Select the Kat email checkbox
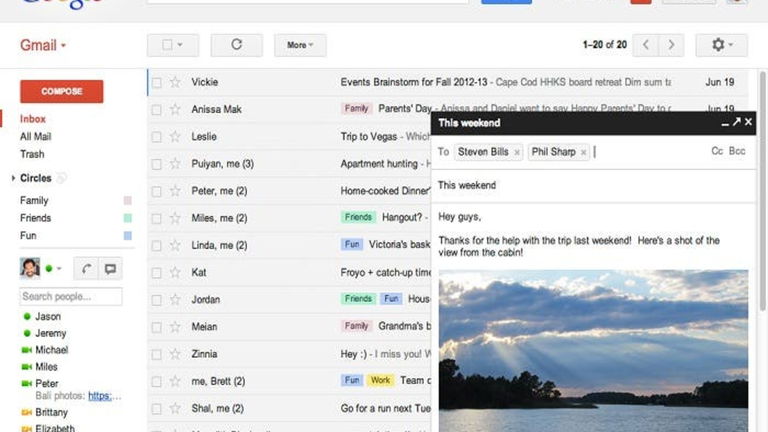Viewport: 768px width, 432px height. (156, 273)
